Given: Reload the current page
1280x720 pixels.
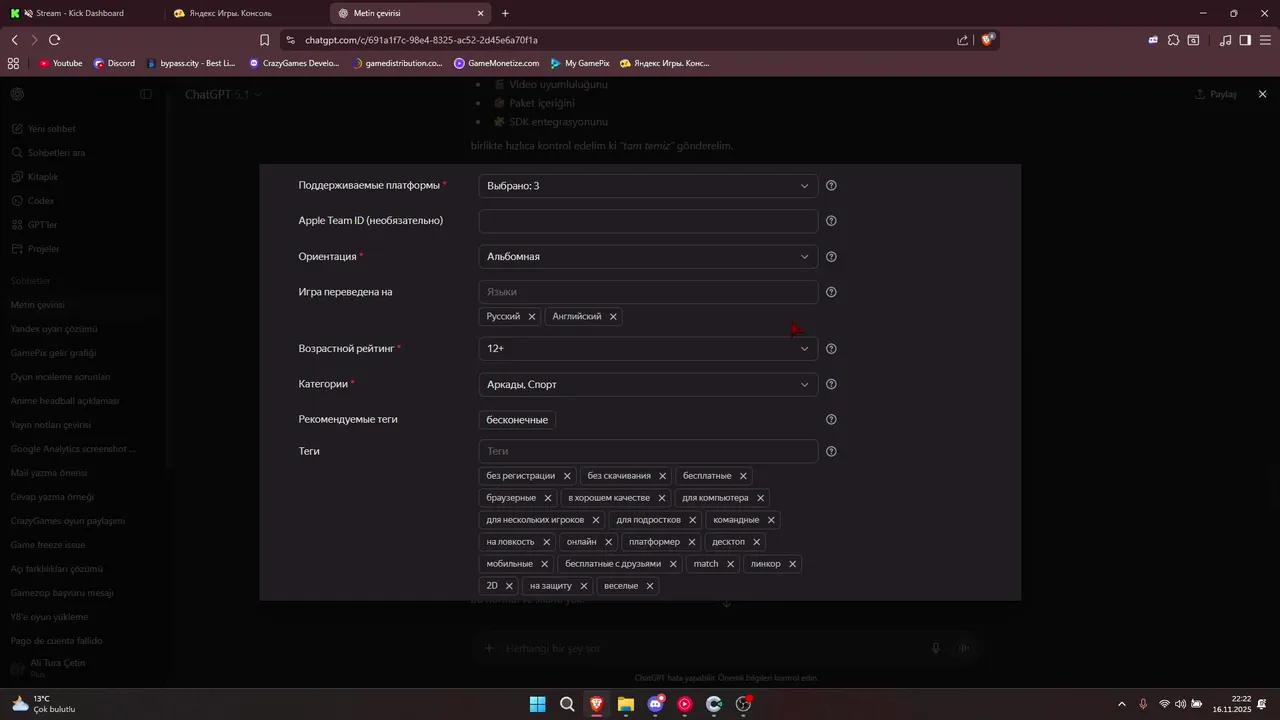Looking at the screenshot, I should point(54,40).
